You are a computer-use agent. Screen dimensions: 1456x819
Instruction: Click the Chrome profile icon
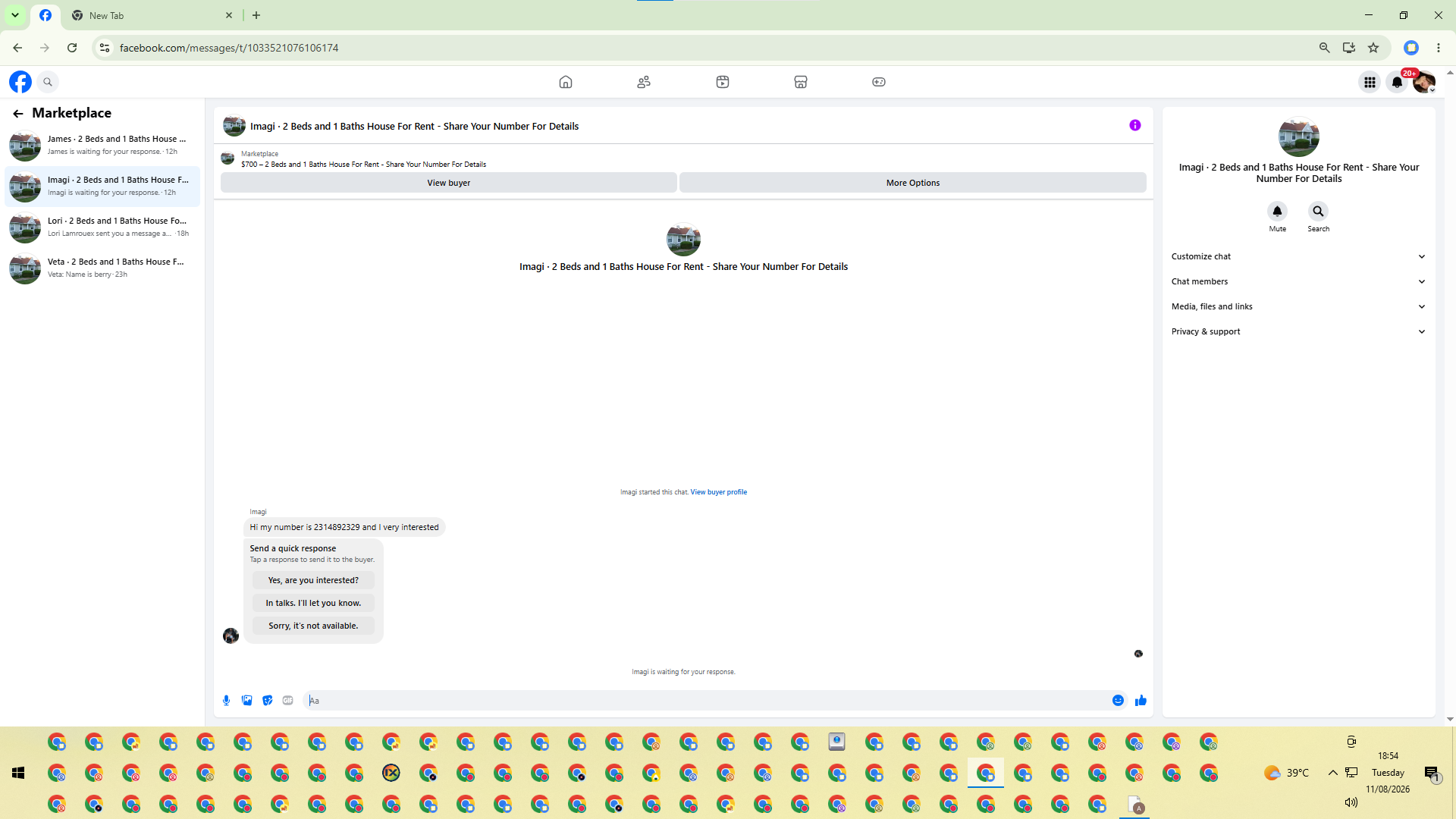[x=1411, y=48]
